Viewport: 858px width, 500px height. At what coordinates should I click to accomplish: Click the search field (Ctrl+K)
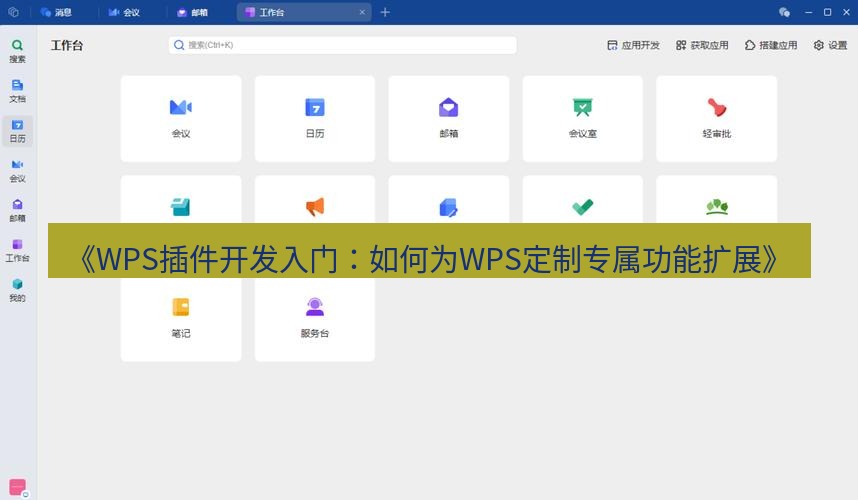click(343, 45)
